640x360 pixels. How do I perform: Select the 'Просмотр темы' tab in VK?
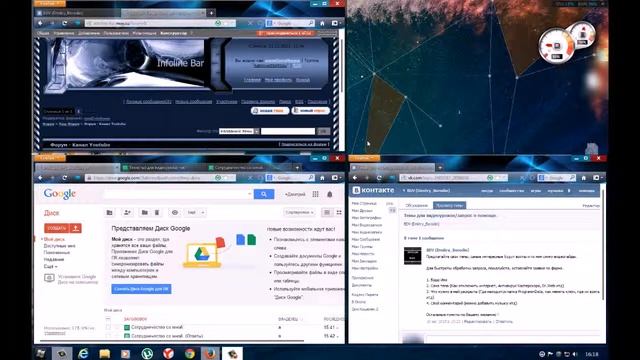tap(449, 205)
